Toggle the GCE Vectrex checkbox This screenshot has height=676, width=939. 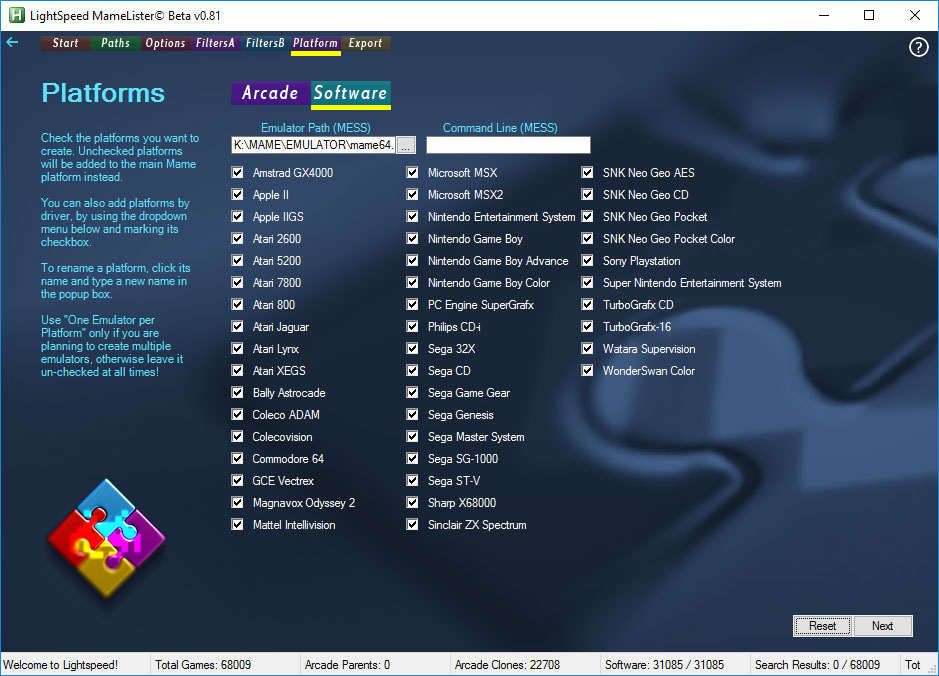(237, 481)
